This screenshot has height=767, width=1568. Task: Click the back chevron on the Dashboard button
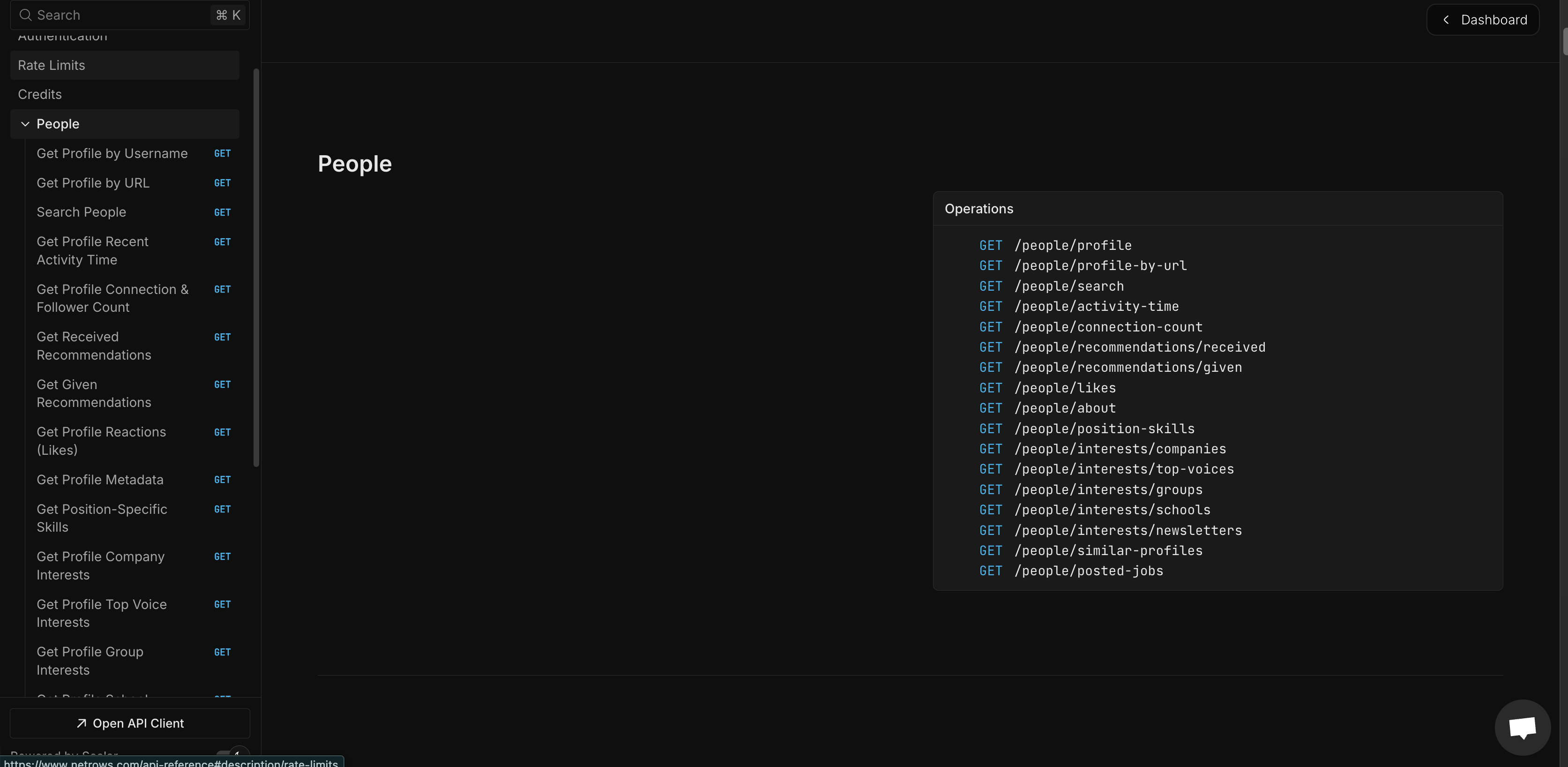pyautogui.click(x=1446, y=19)
